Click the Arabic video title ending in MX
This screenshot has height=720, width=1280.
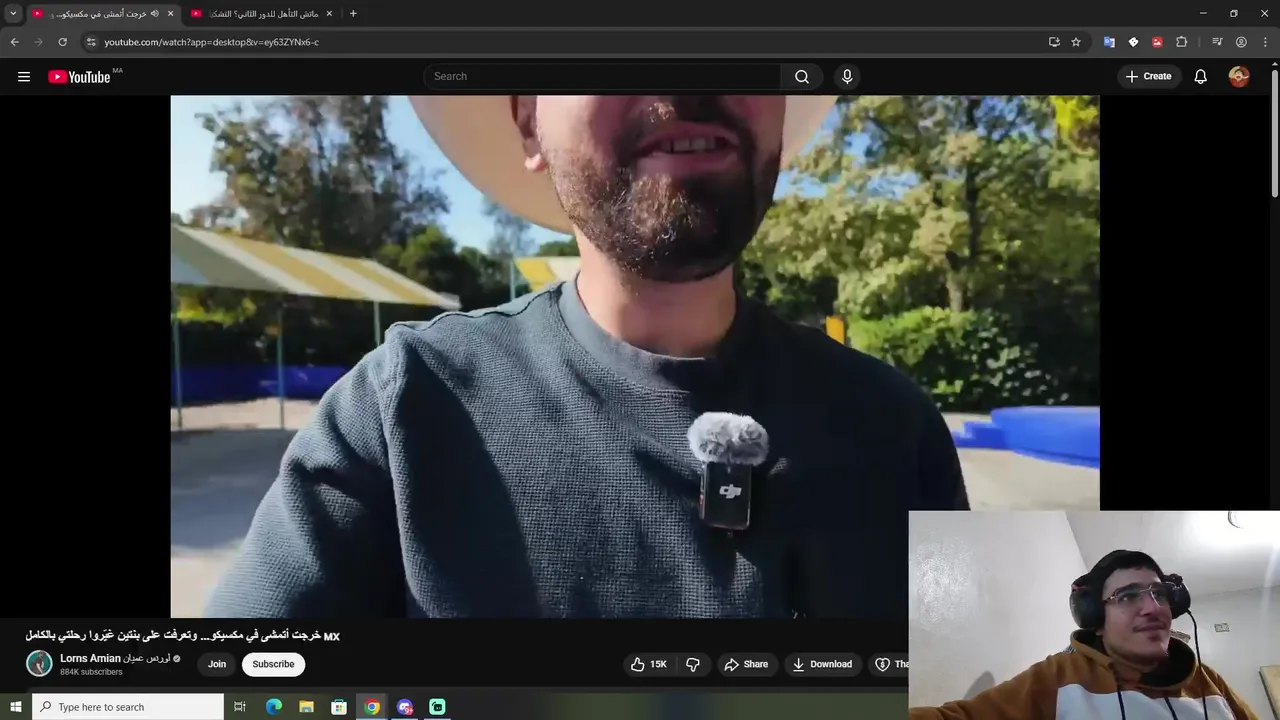183,636
